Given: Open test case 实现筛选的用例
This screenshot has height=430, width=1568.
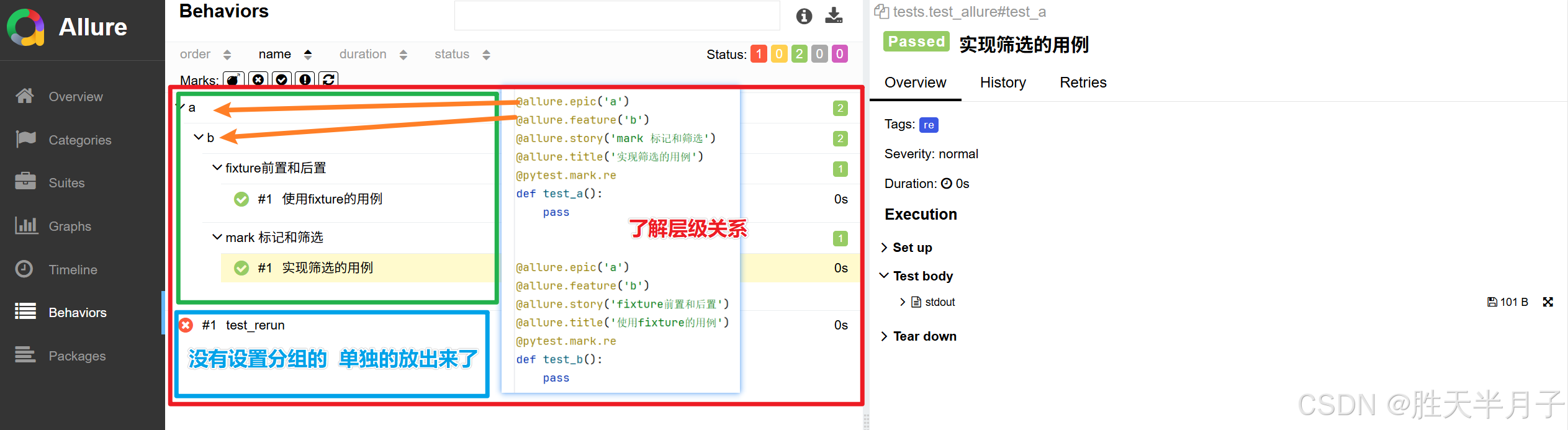Looking at the screenshot, I should 327,268.
